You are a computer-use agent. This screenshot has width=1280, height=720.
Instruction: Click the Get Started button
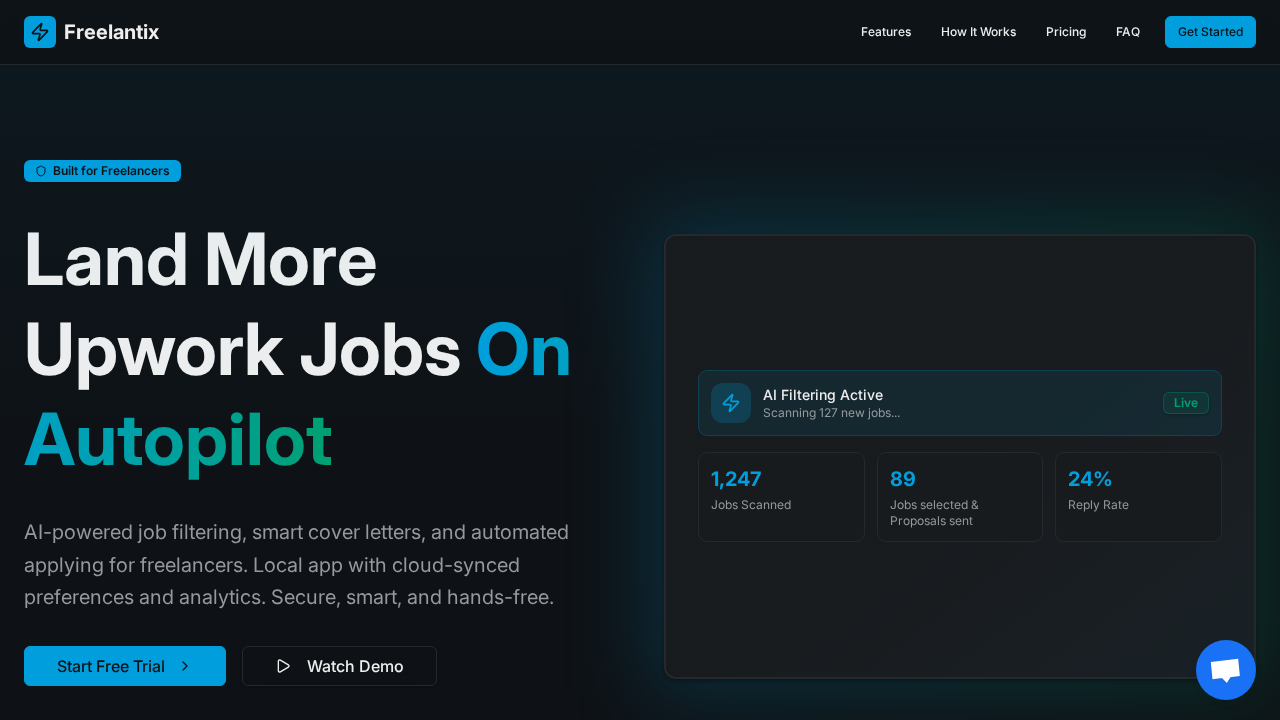(x=1210, y=32)
